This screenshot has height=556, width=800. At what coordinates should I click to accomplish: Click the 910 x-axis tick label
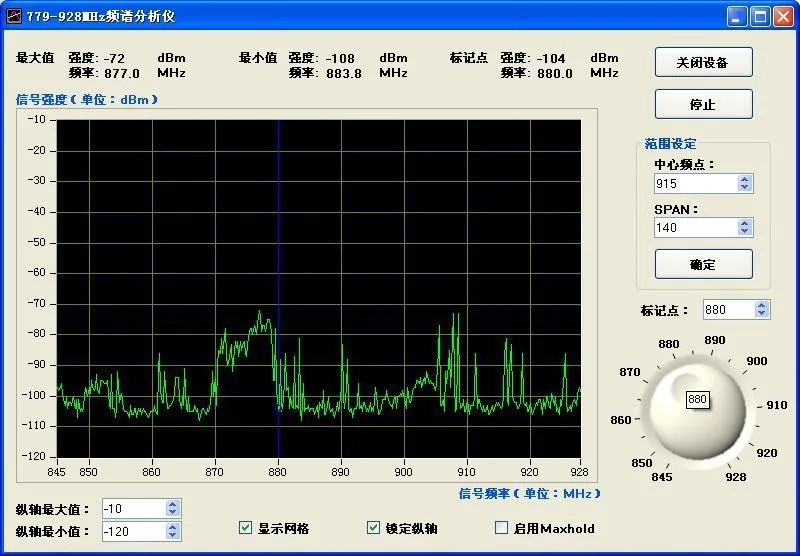[x=466, y=472]
